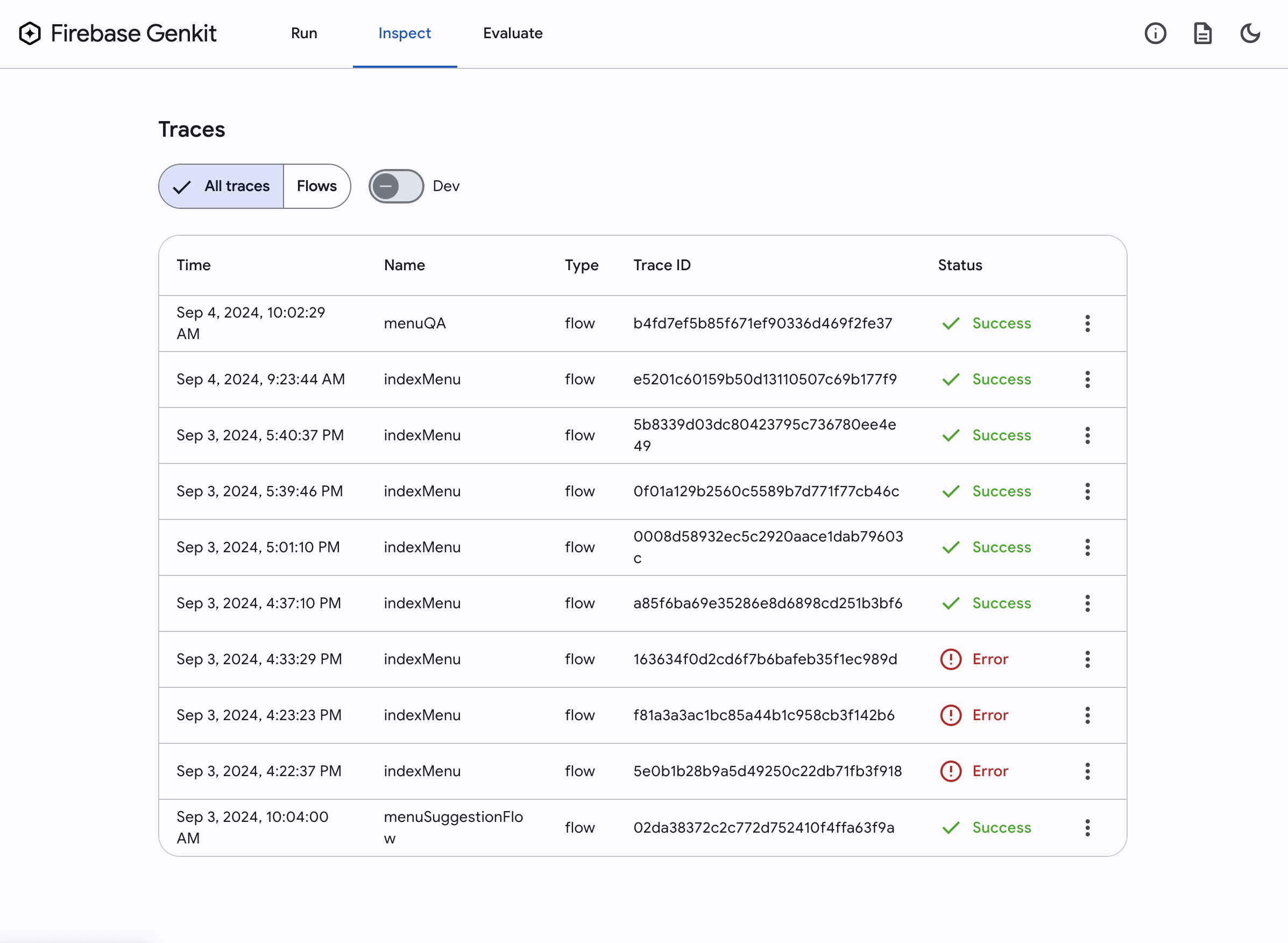Click the menuSuggestionFlow name
This screenshot has width=1288, height=943.
tap(453, 827)
